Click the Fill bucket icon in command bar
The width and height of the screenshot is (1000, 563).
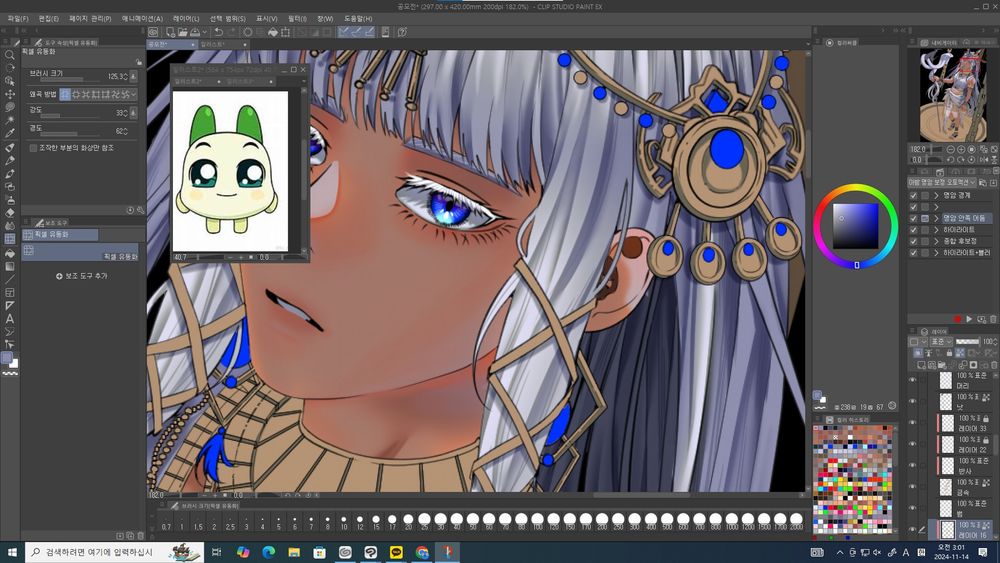tap(273, 32)
